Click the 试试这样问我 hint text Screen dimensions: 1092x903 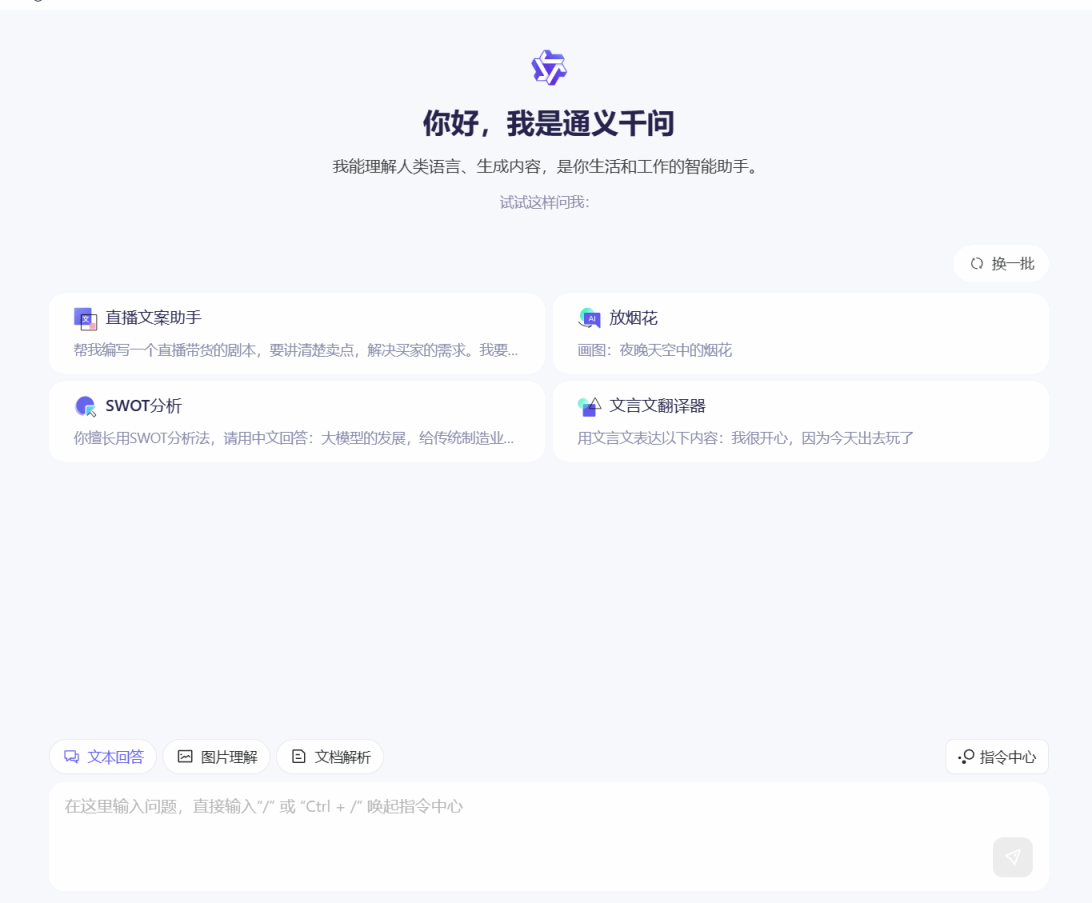coord(545,203)
